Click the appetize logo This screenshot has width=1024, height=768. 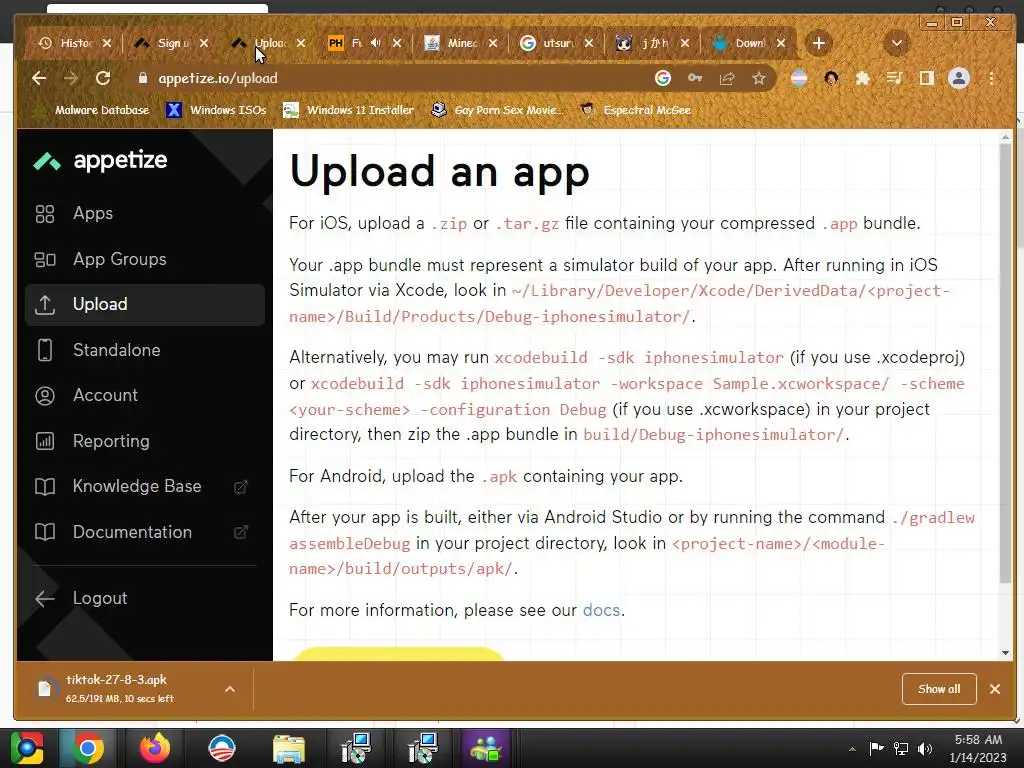[x=101, y=161]
